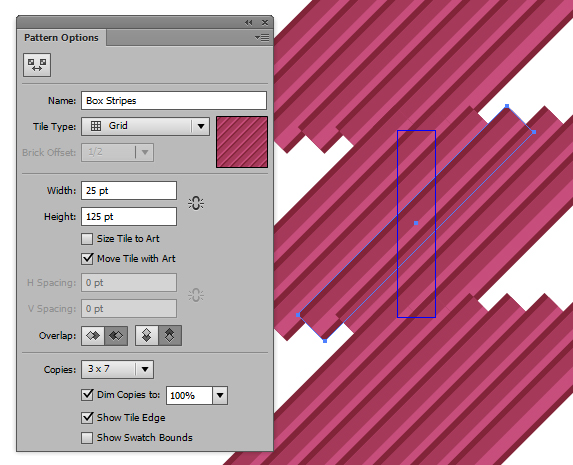This screenshot has height=465, width=573.
Task: Edit the Height field showing 125 pt
Action: [x=129, y=216]
